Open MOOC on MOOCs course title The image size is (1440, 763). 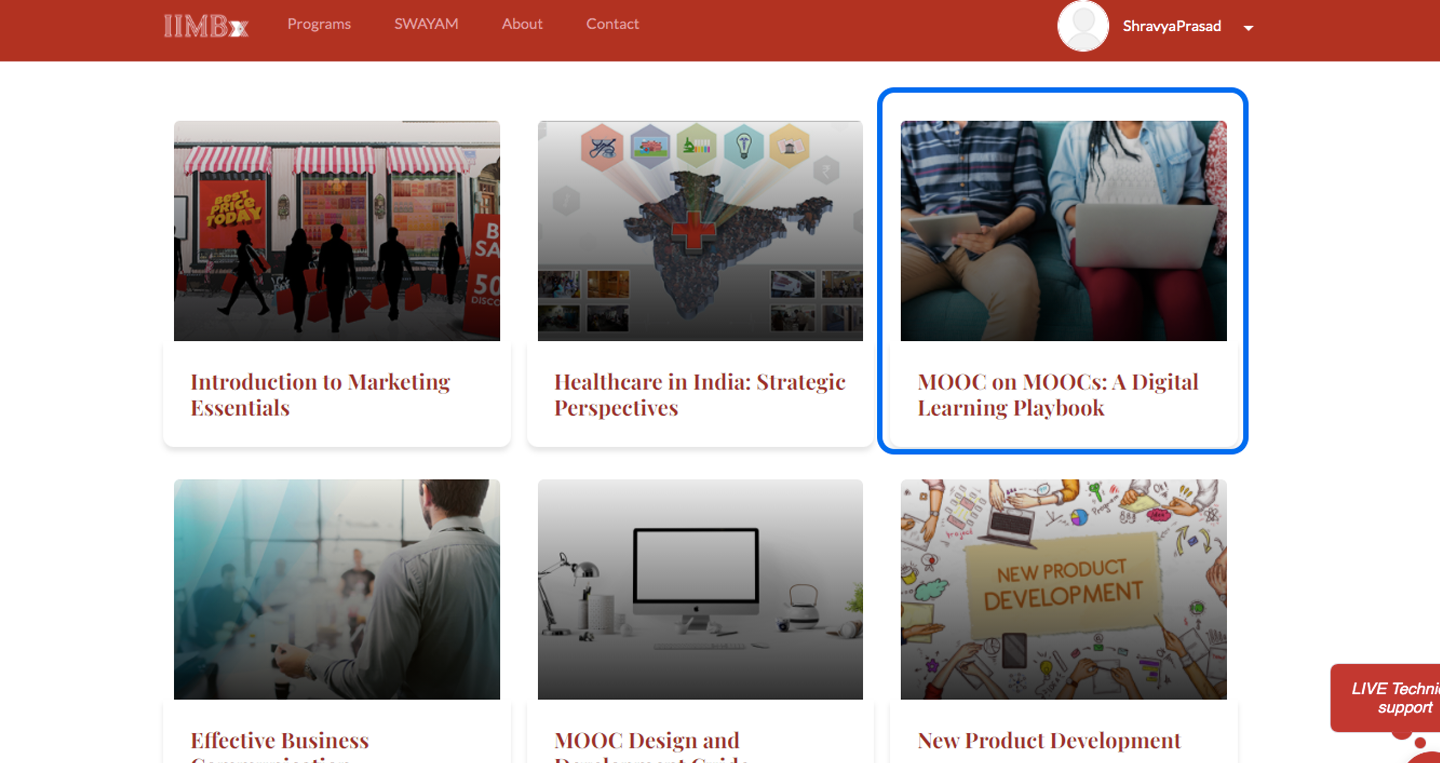click(1057, 394)
